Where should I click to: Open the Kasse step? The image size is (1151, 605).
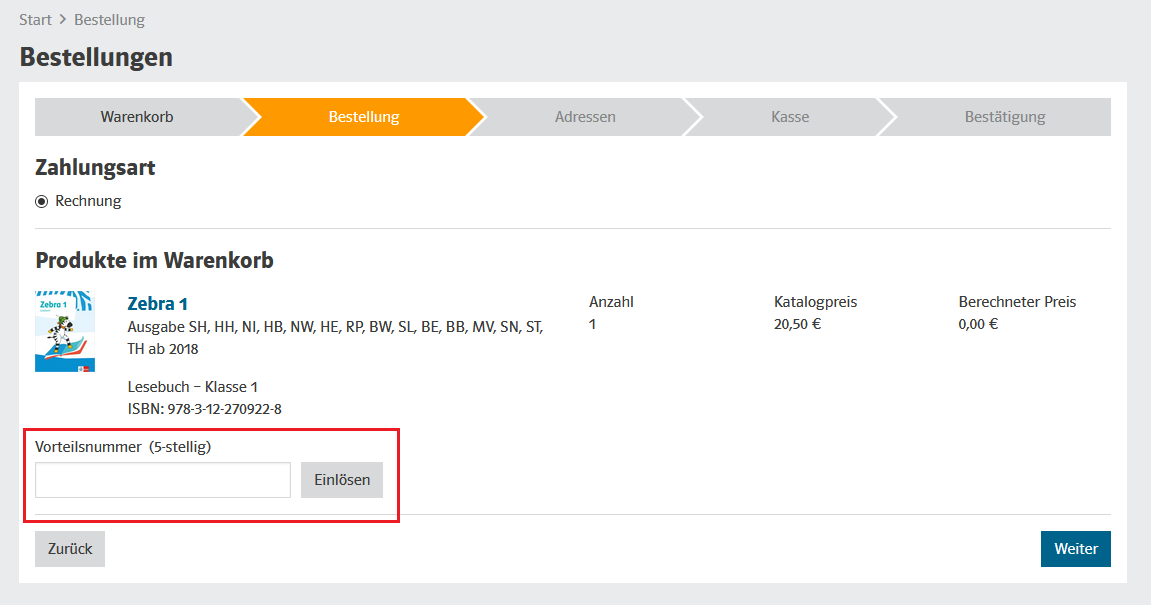[x=790, y=117]
